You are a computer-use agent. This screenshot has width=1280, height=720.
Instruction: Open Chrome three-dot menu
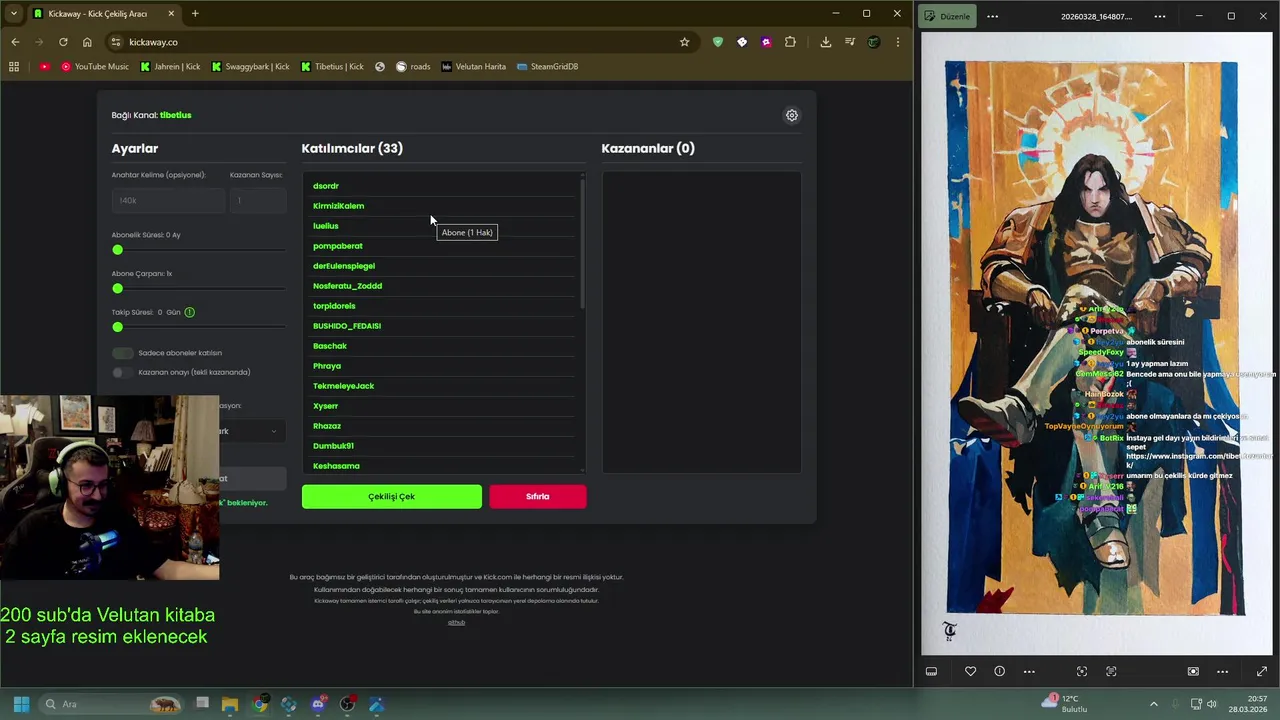coord(898,42)
